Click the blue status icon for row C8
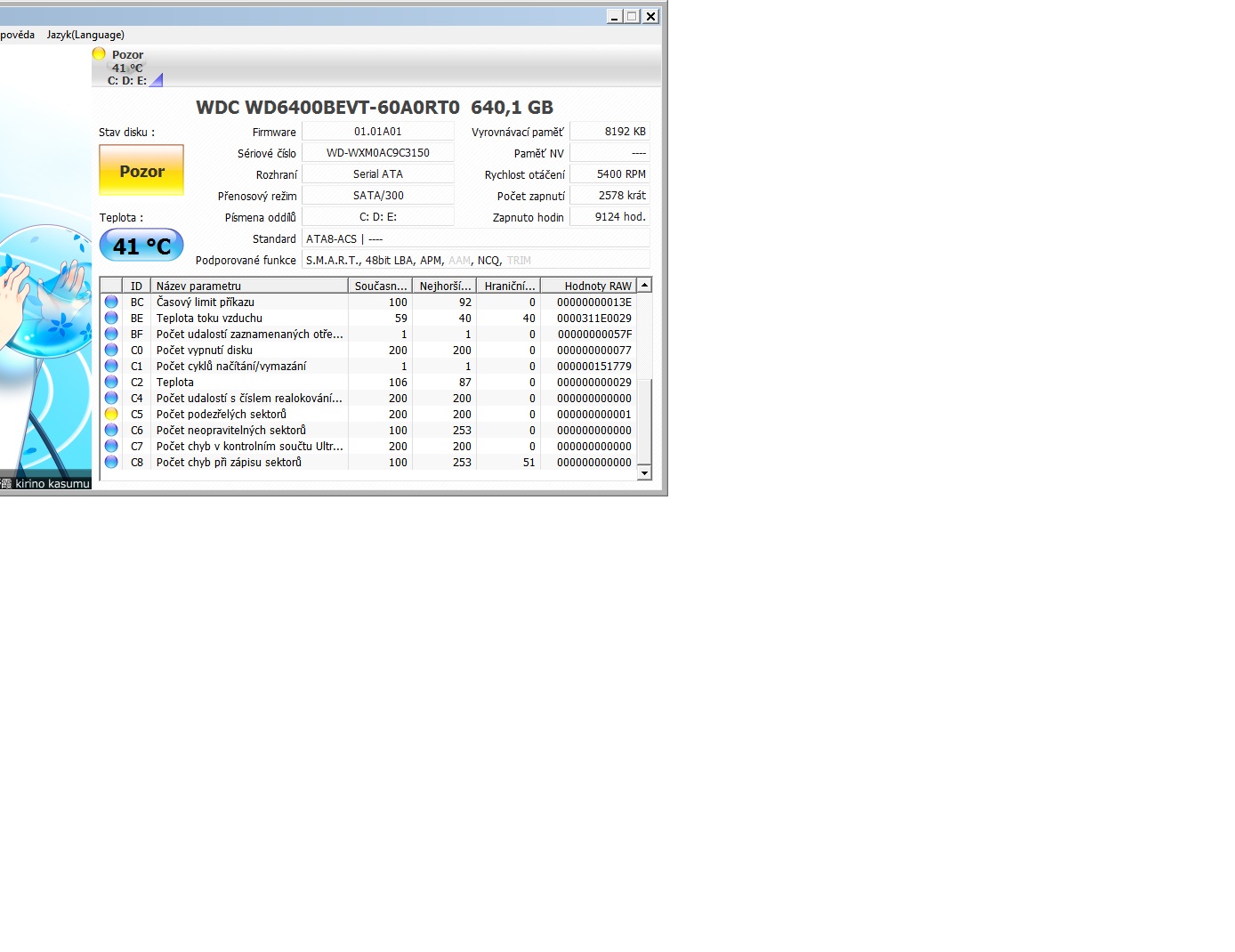 (x=111, y=462)
